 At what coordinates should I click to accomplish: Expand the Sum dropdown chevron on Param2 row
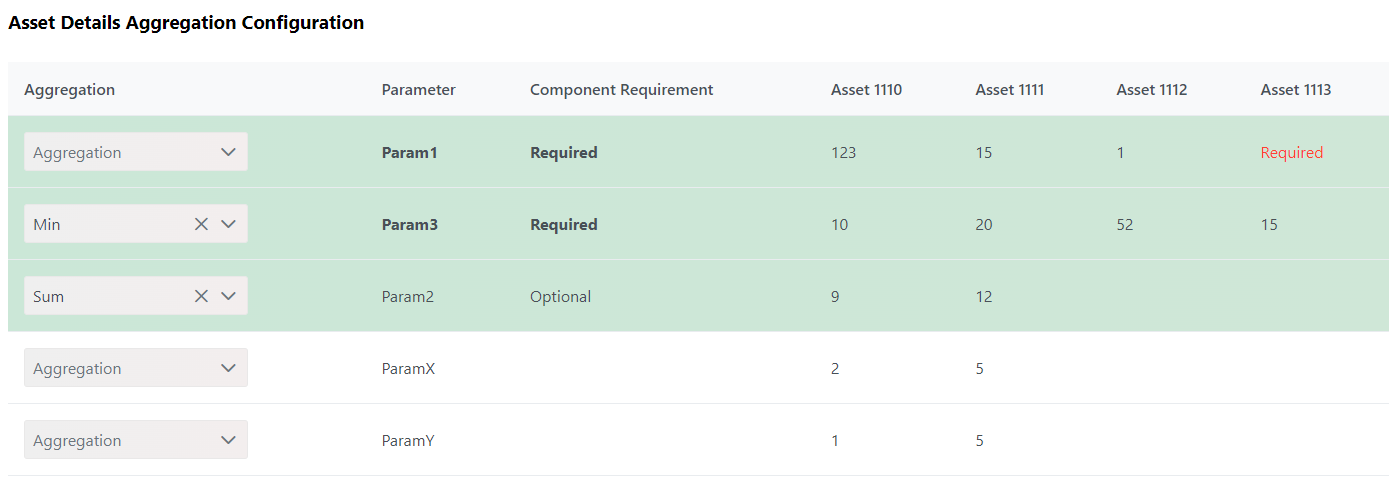[x=228, y=296]
